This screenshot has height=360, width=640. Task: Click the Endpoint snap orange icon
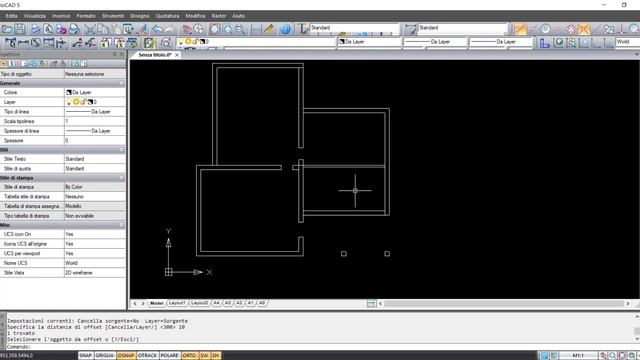520,29
